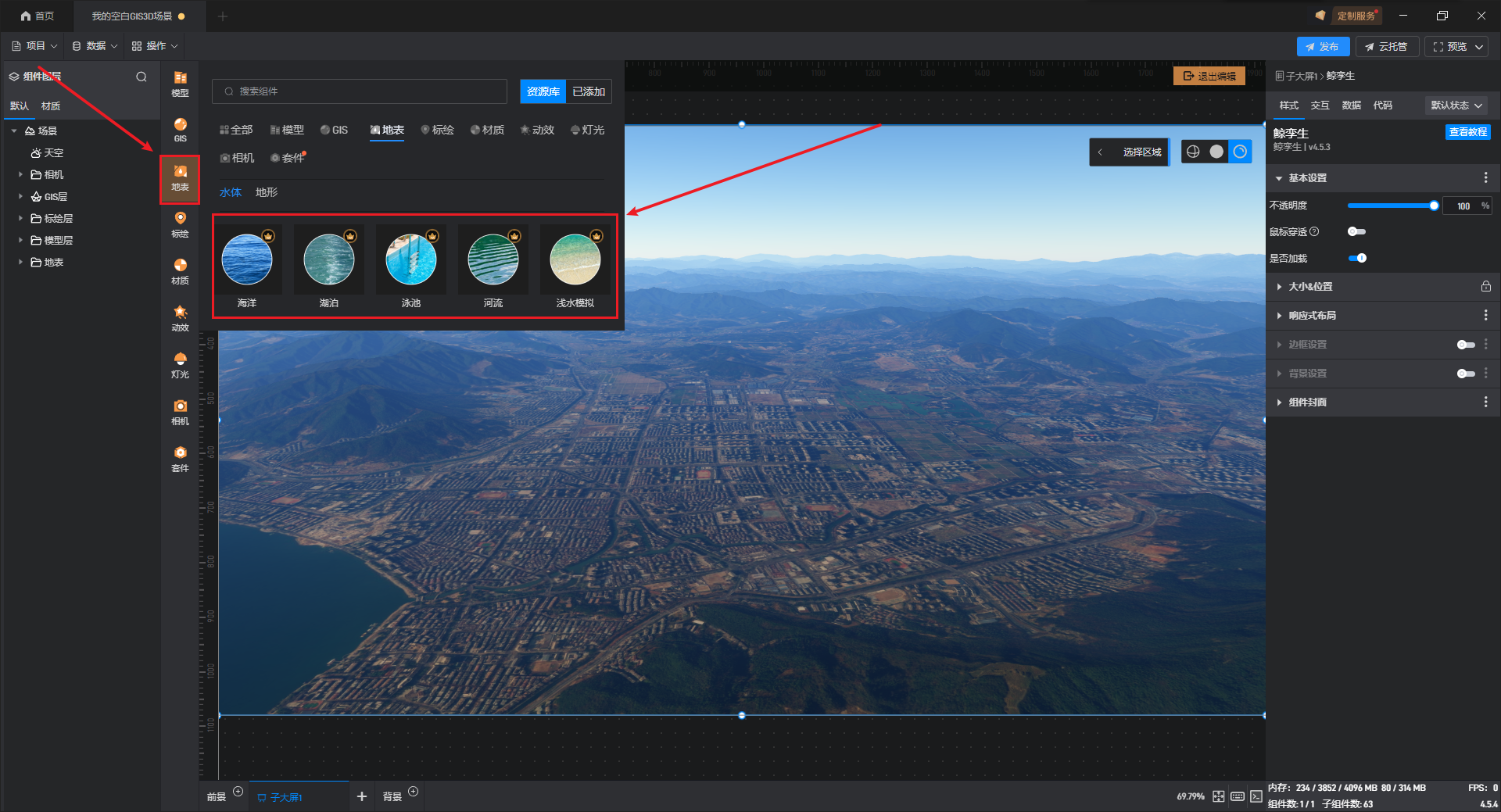The height and width of the screenshot is (812, 1501).
Task: Select the 海洋 ocean water thumbnail
Action: [247, 266]
